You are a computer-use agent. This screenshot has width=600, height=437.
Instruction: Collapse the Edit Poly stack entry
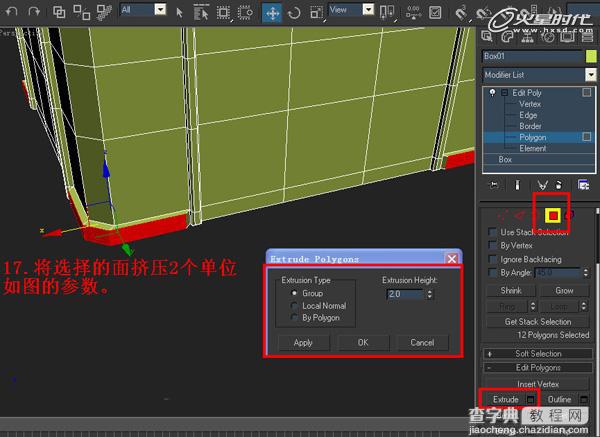tap(505, 93)
